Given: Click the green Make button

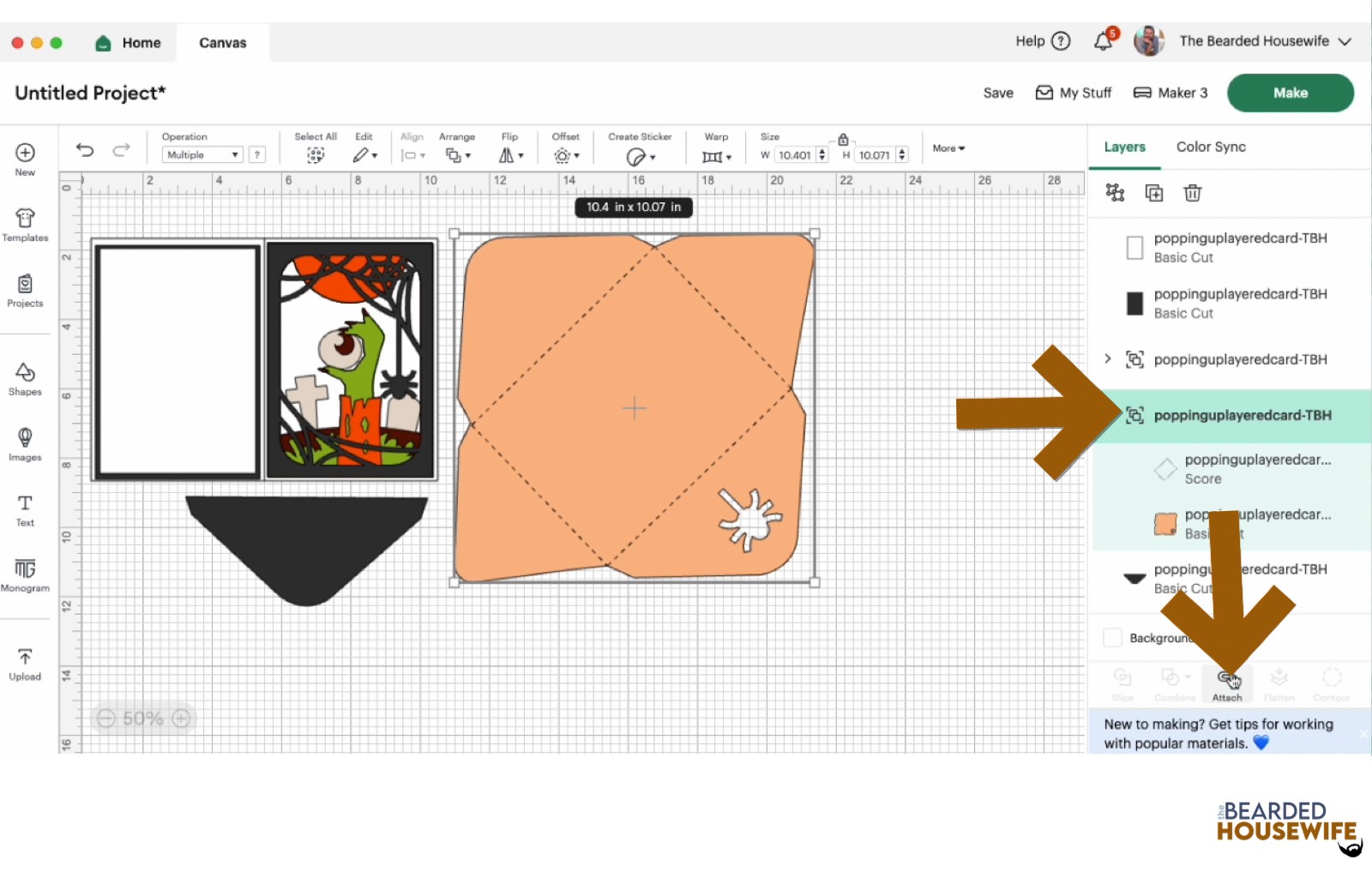Looking at the screenshot, I should pyautogui.click(x=1290, y=92).
